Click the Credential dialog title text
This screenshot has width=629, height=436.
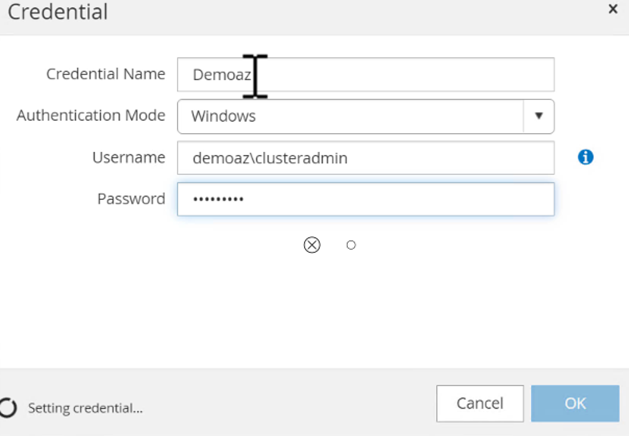click(x=58, y=13)
